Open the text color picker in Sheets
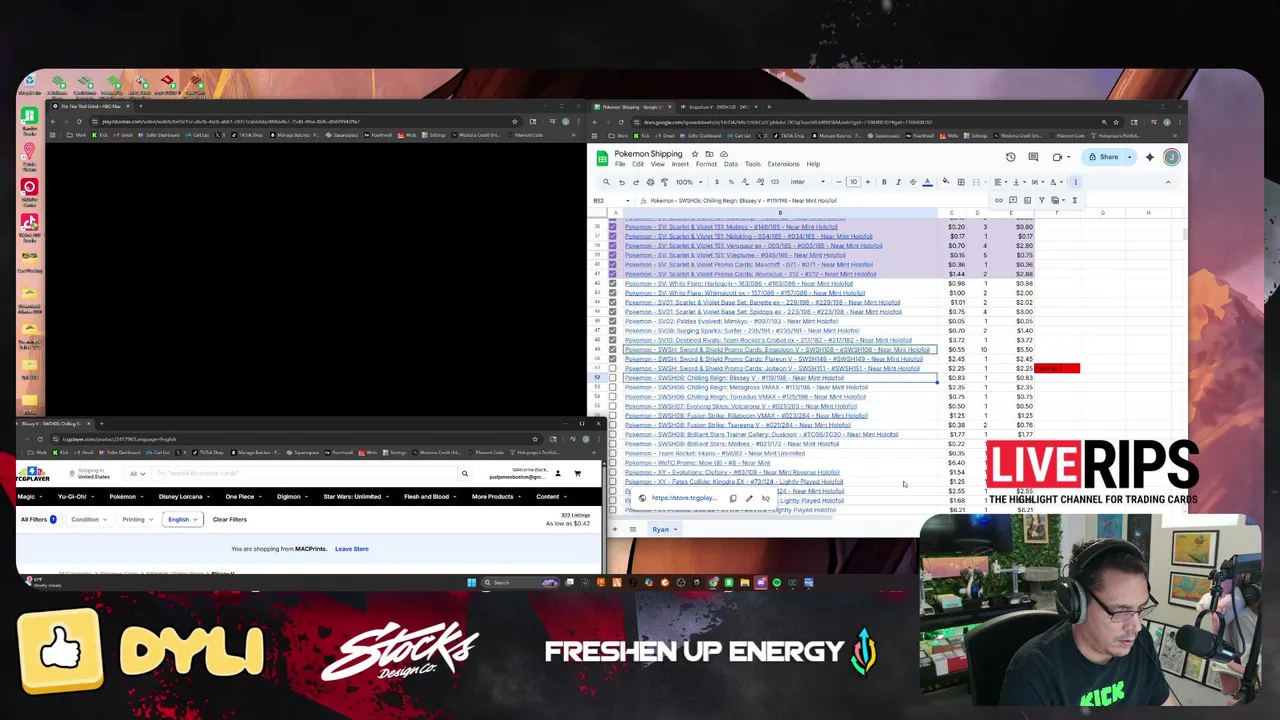1280x720 pixels. click(927, 182)
